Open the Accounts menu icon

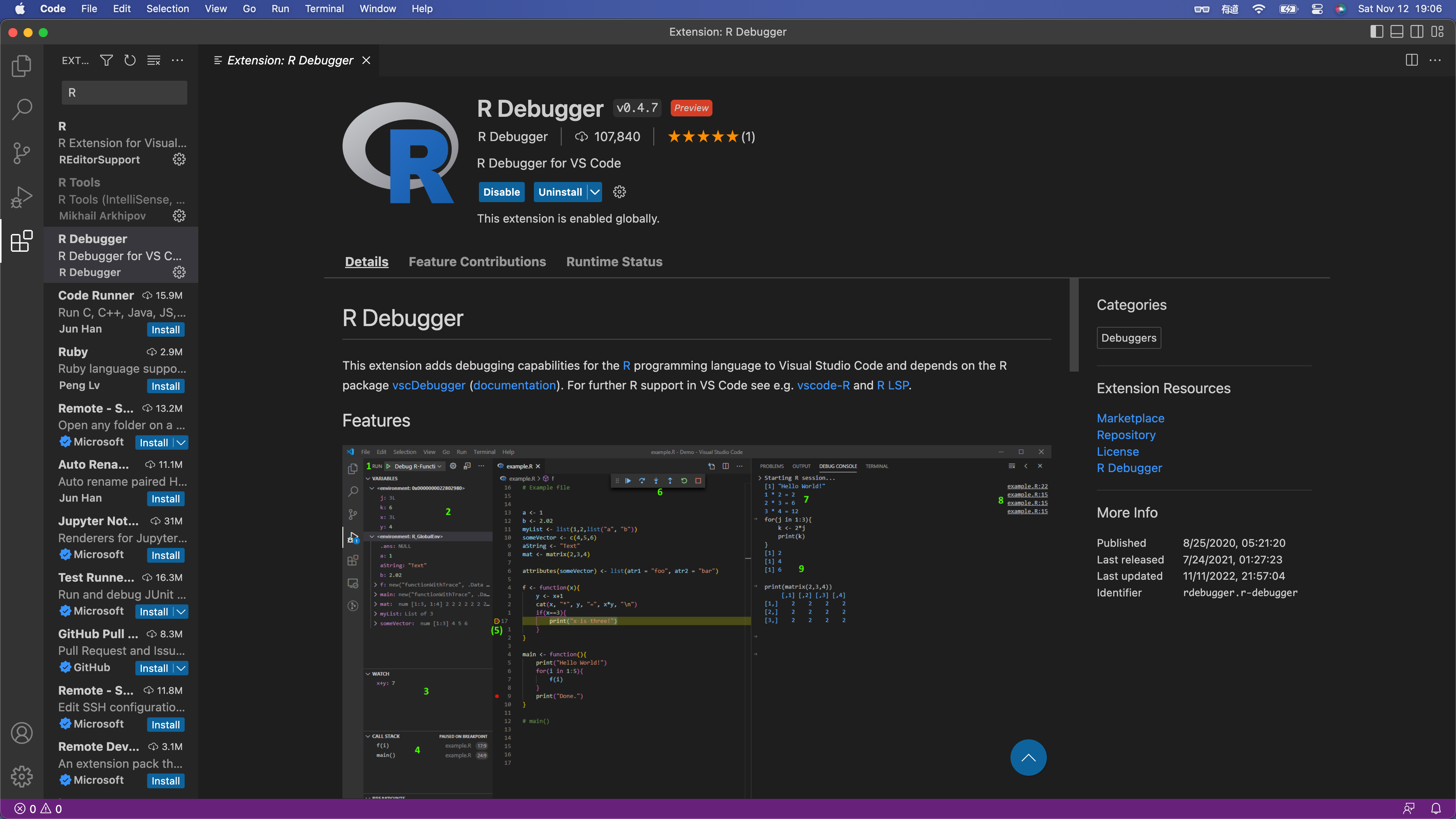tap(22, 733)
